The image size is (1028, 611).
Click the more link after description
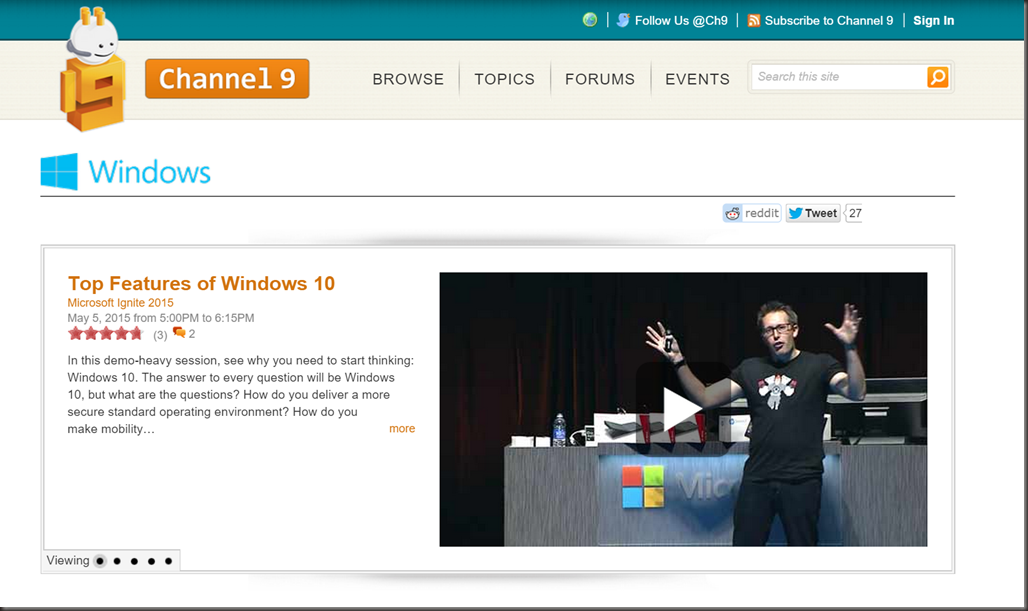coord(402,429)
